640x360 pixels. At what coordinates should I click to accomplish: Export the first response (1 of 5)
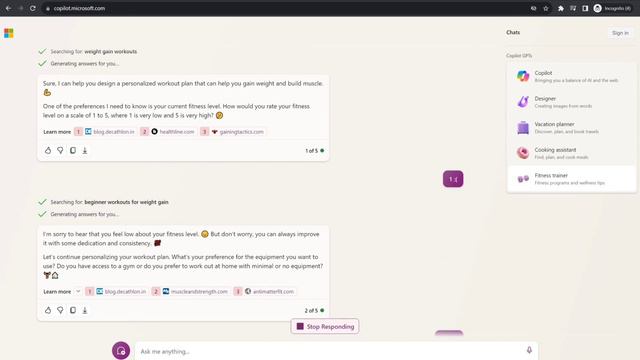85,151
